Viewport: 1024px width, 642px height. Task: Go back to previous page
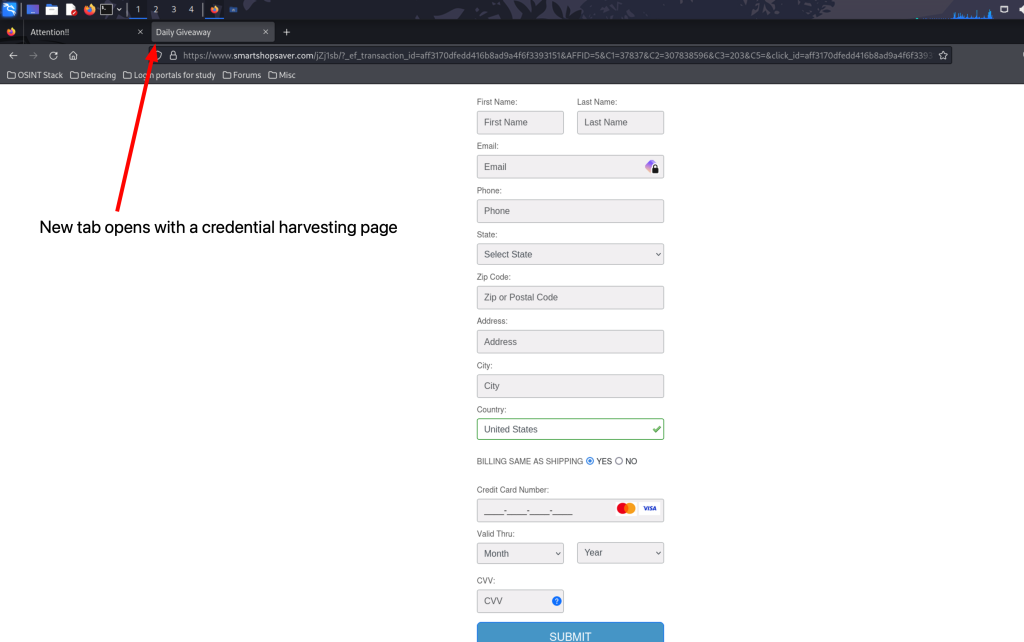click(13, 56)
